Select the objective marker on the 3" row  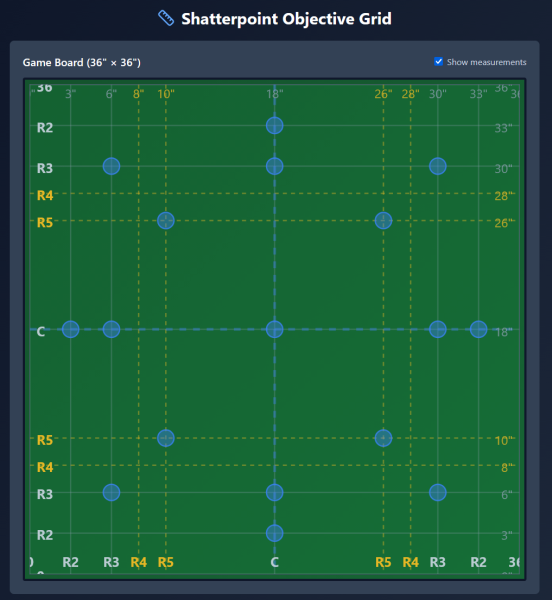[x=275, y=533]
